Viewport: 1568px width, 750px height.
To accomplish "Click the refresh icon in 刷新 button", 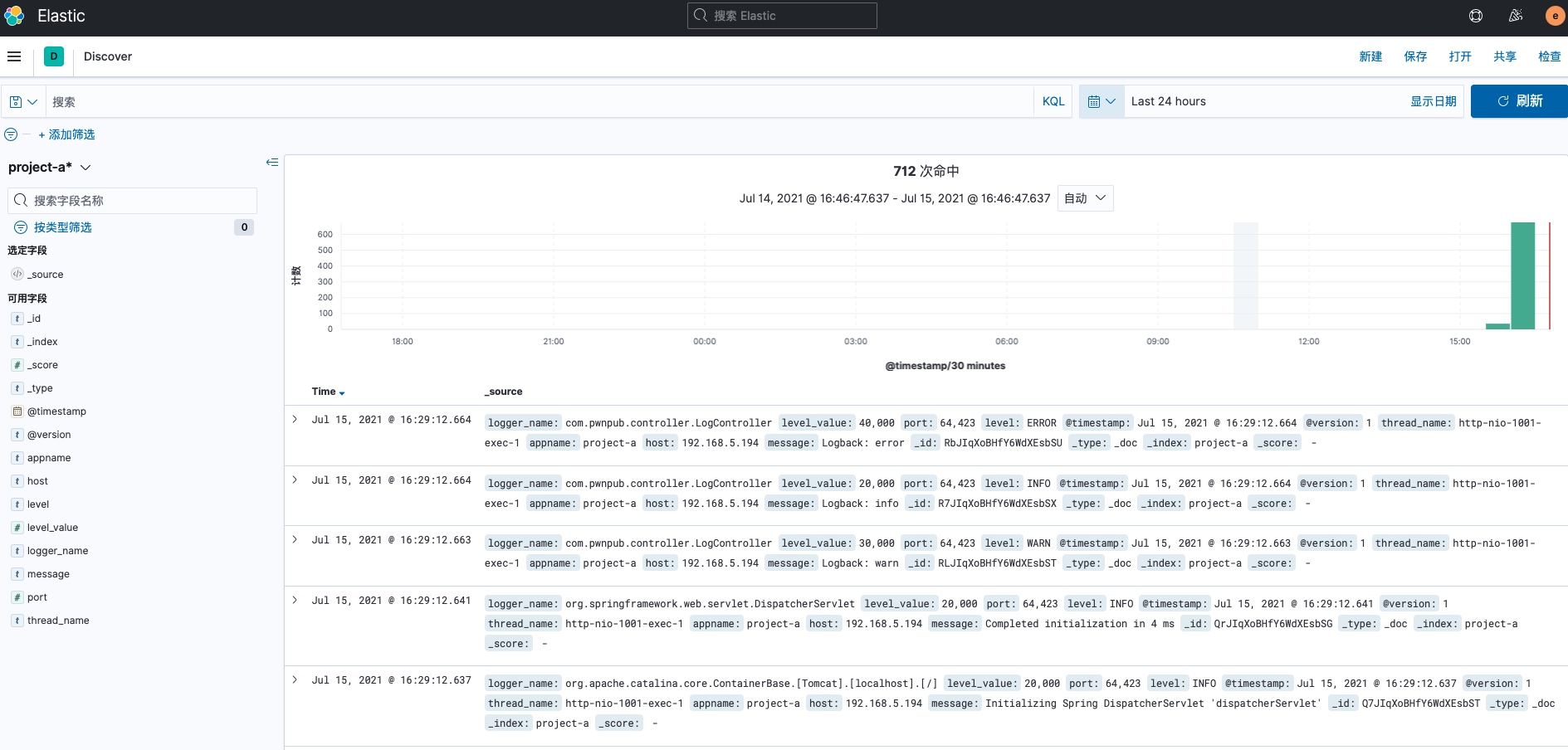I will (1503, 101).
